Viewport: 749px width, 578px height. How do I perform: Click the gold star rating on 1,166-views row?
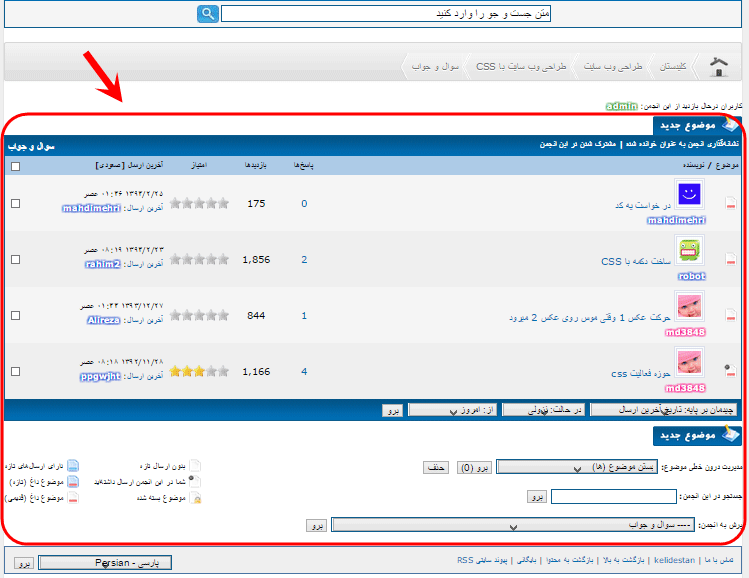click(199, 371)
